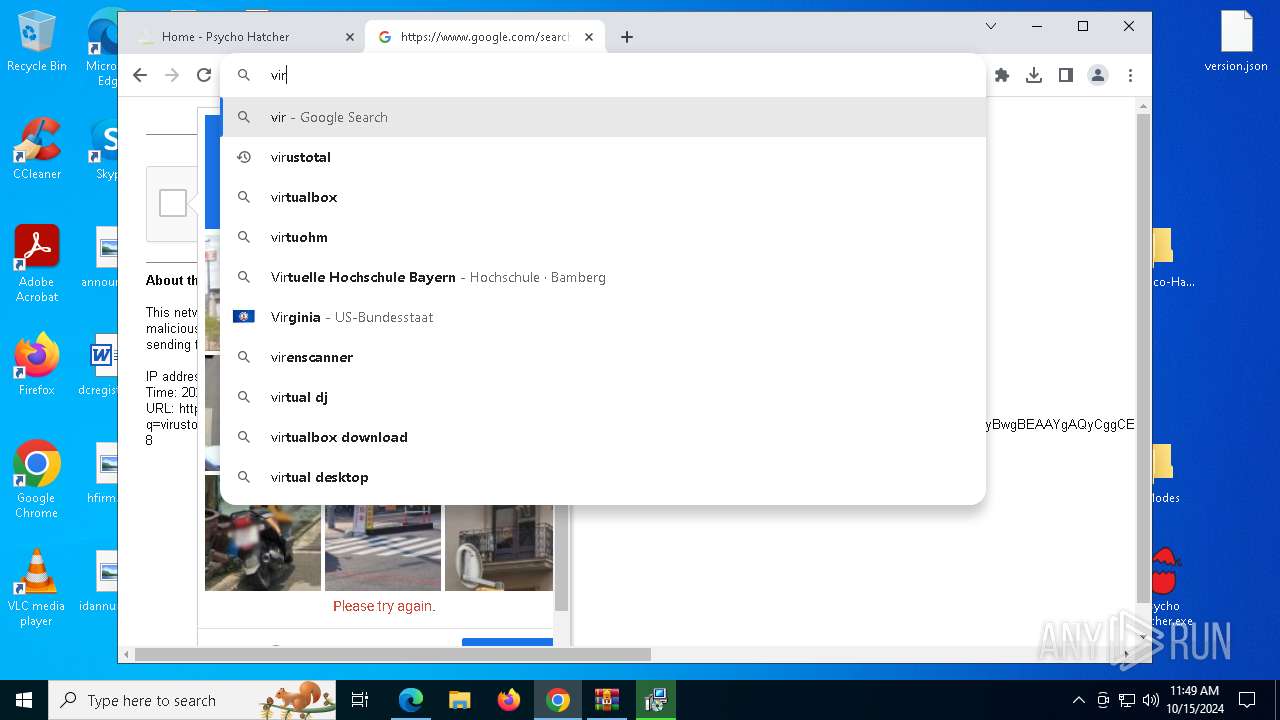Image resolution: width=1280 pixels, height=720 pixels.
Task: Toggle the Chrome side panel icon
Action: [x=1066, y=75]
